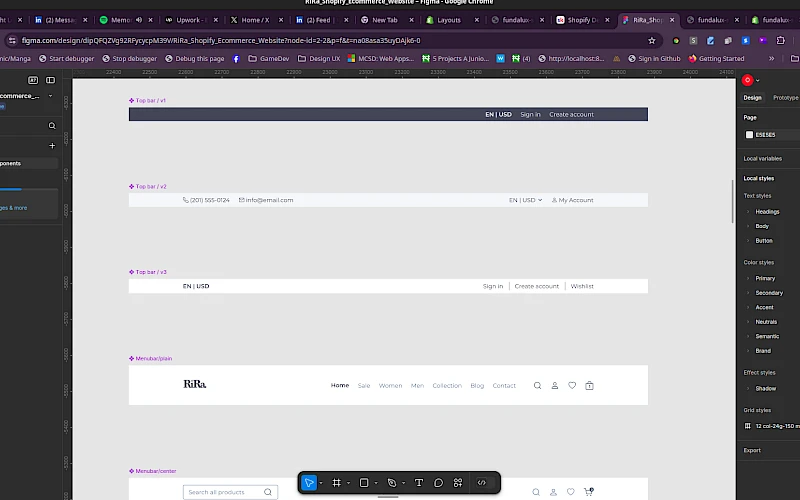Switch to the Layouts browser tab
800x500 pixels.
click(x=449, y=20)
